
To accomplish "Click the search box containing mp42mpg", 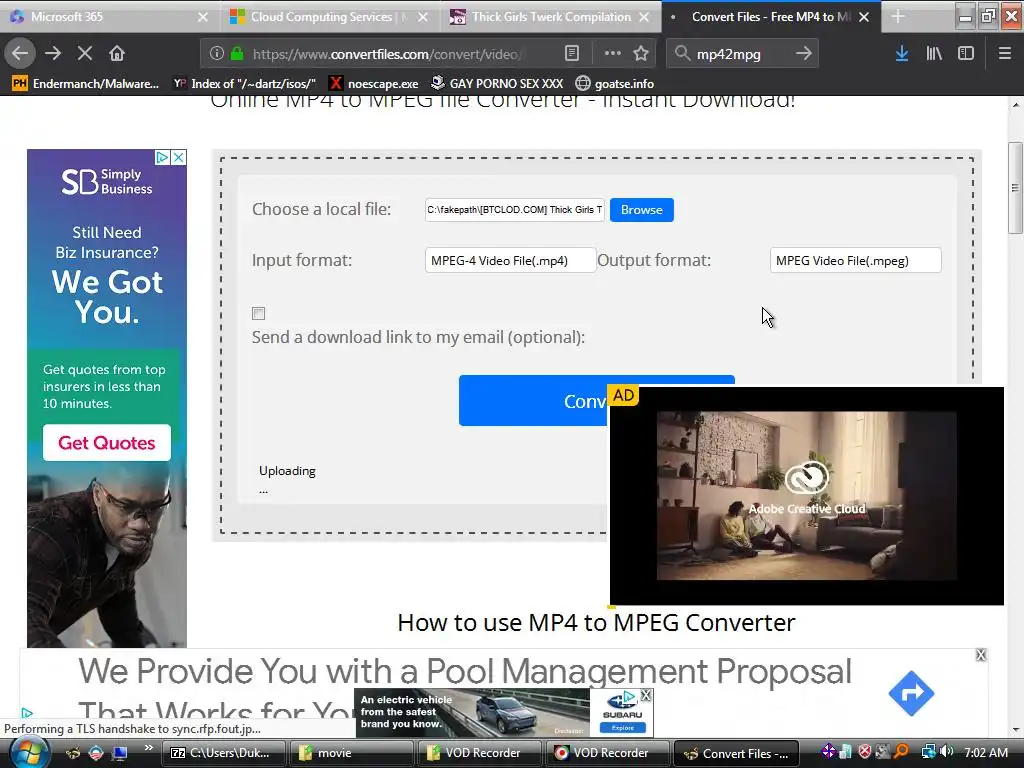I will 741,54.
